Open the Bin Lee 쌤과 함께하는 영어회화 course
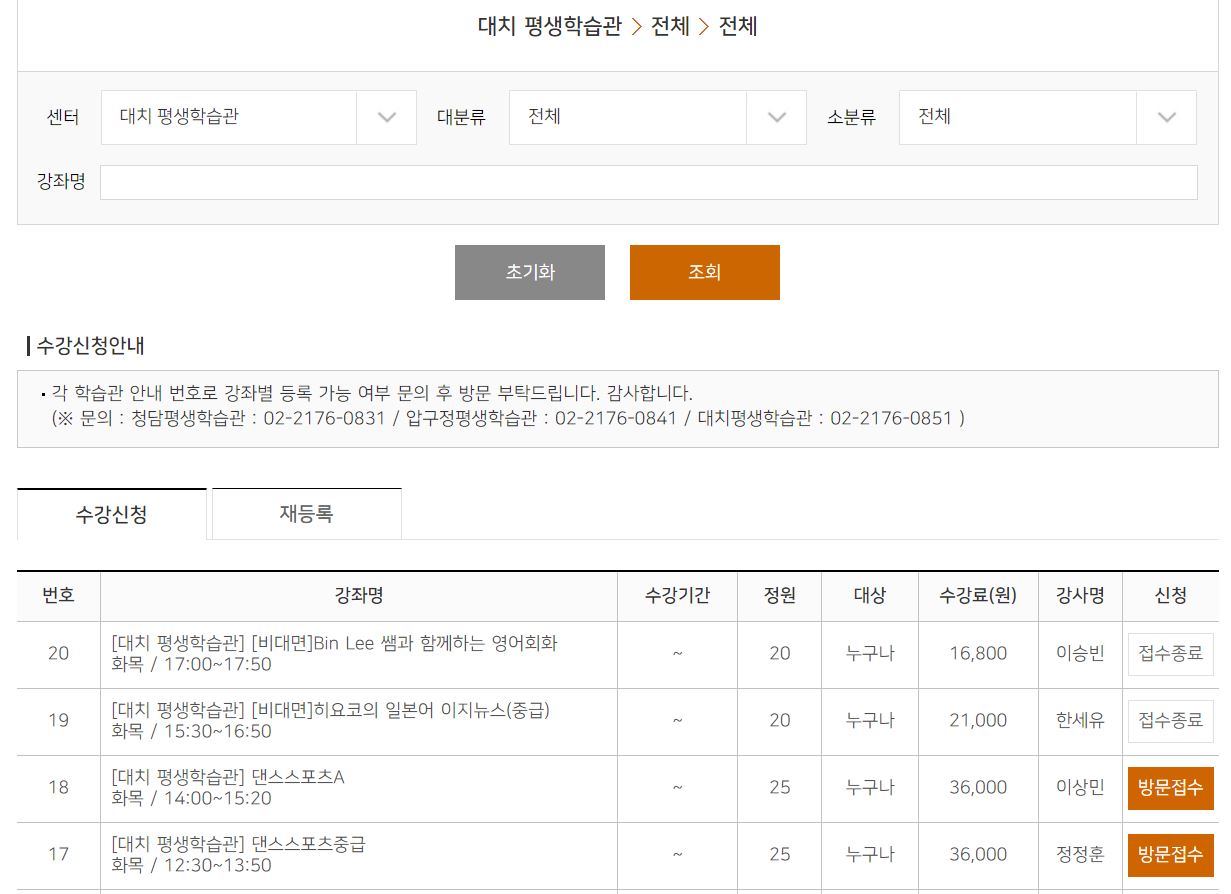This screenshot has width=1231, height=894. point(334,643)
